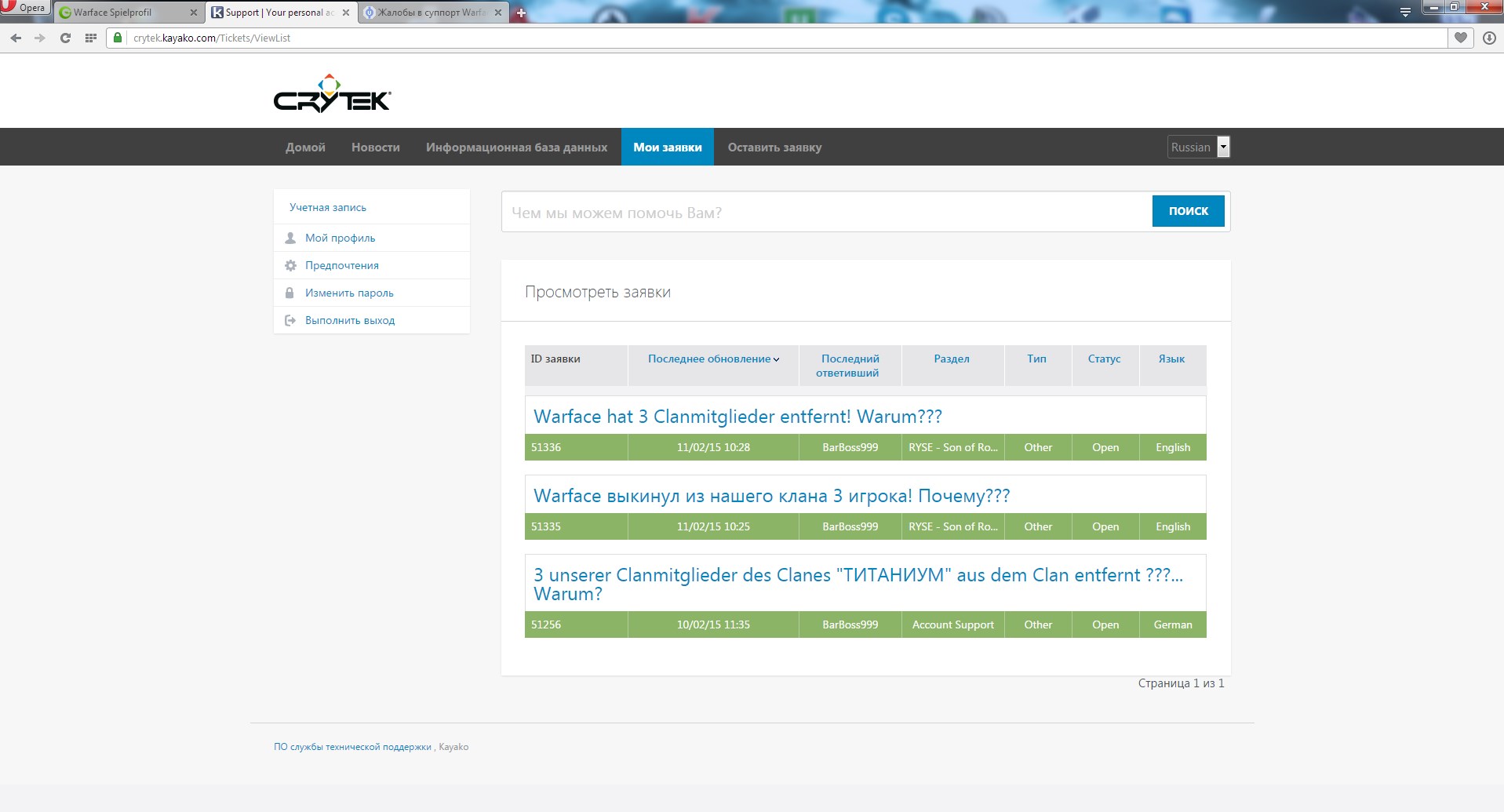Open Домой in navigation bar

click(305, 147)
